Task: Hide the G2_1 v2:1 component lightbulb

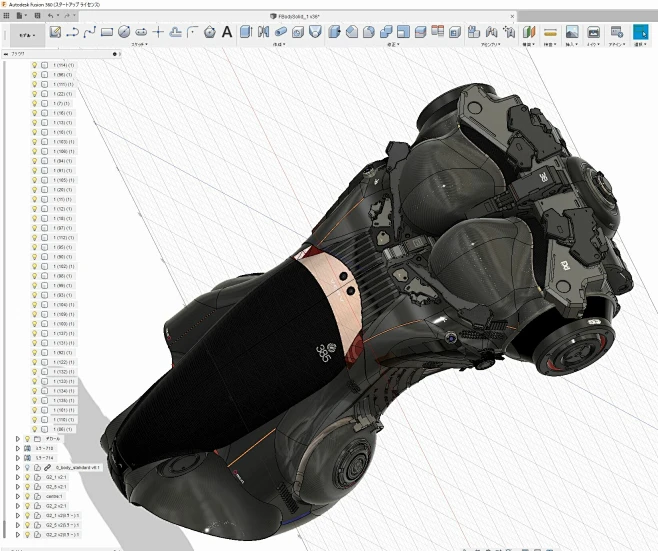Action: point(28,477)
